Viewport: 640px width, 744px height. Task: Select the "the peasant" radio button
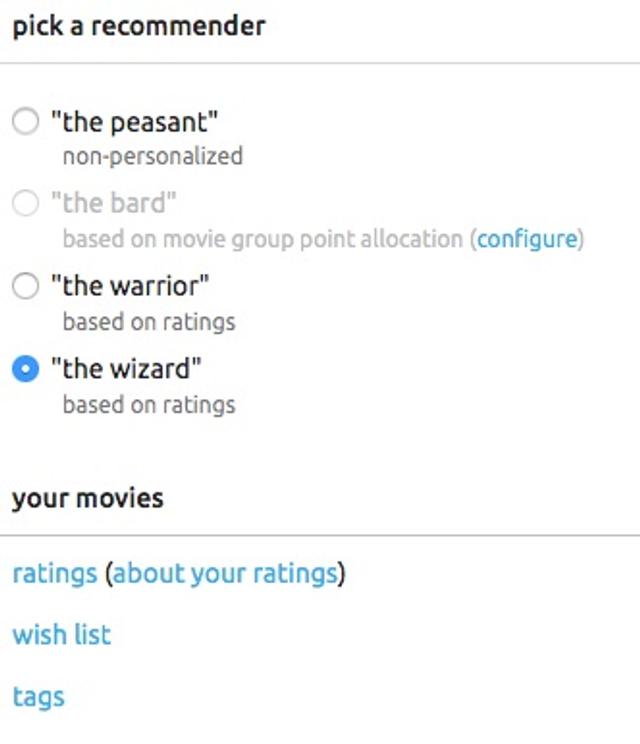point(25,123)
